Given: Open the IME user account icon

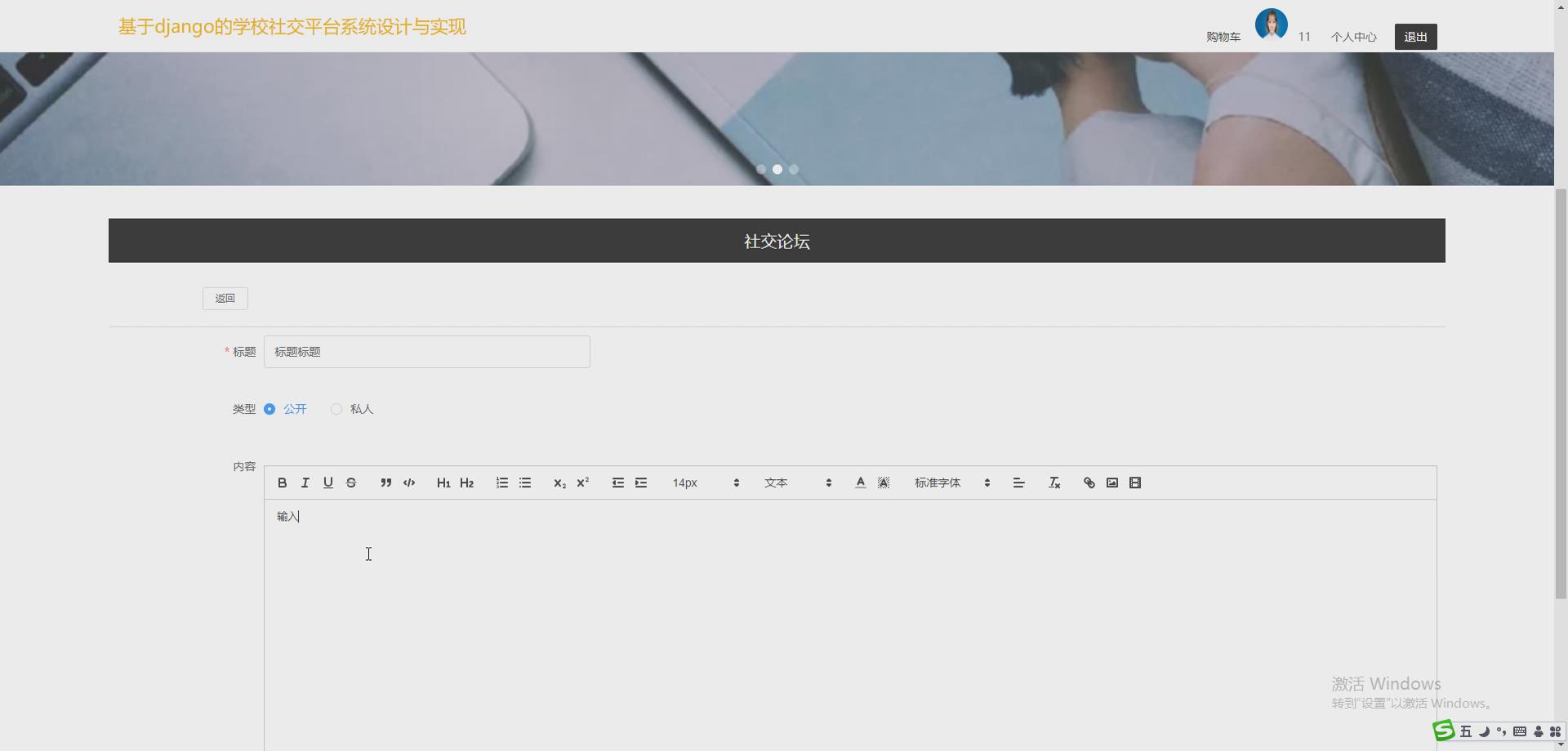Looking at the screenshot, I should point(1539,731).
